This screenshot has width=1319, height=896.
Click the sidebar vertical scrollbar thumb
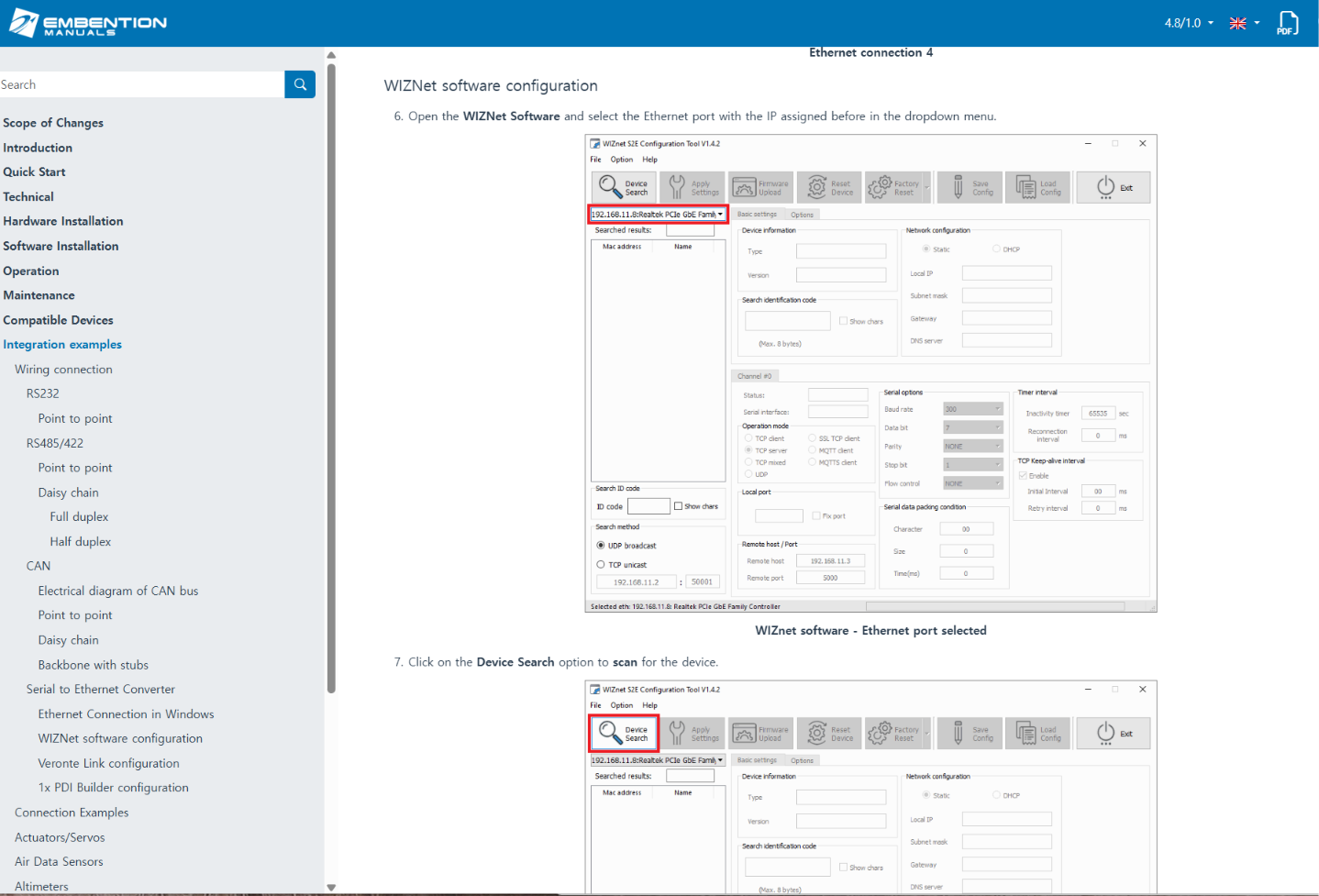(331, 378)
